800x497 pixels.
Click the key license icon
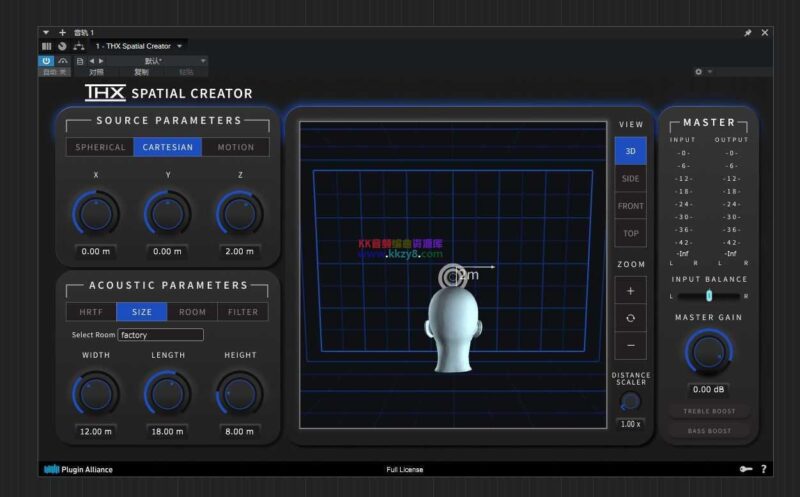click(746, 469)
